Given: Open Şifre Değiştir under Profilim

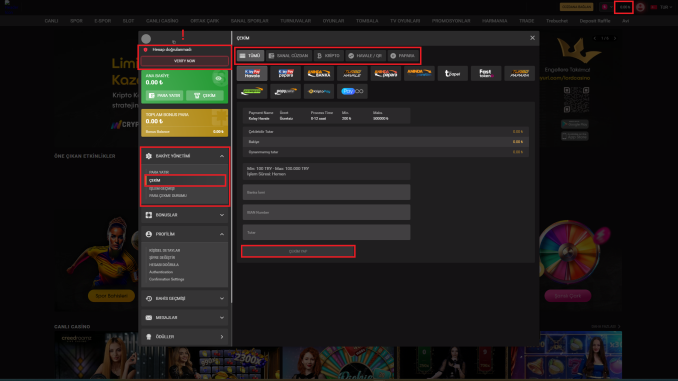Looking at the screenshot, I should 162,257.
